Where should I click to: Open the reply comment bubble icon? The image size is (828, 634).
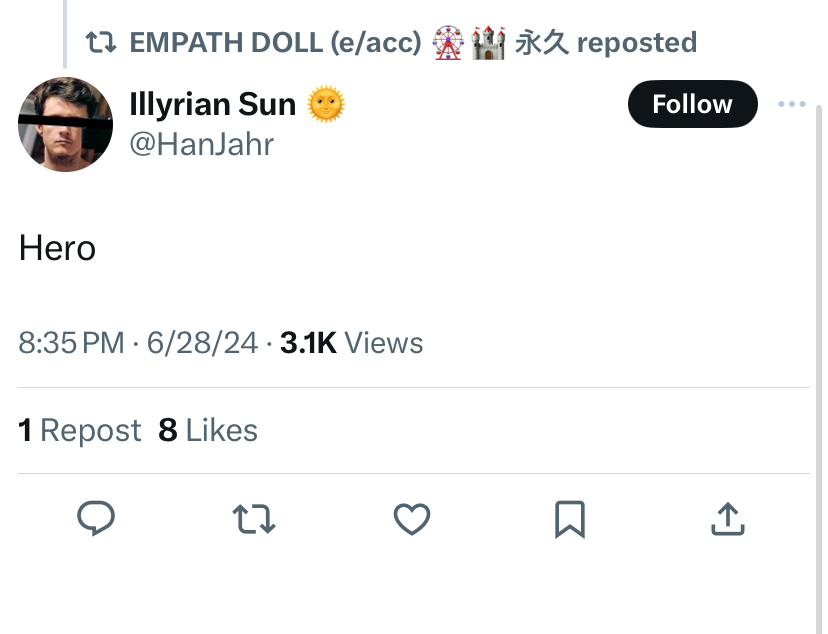tap(96, 518)
